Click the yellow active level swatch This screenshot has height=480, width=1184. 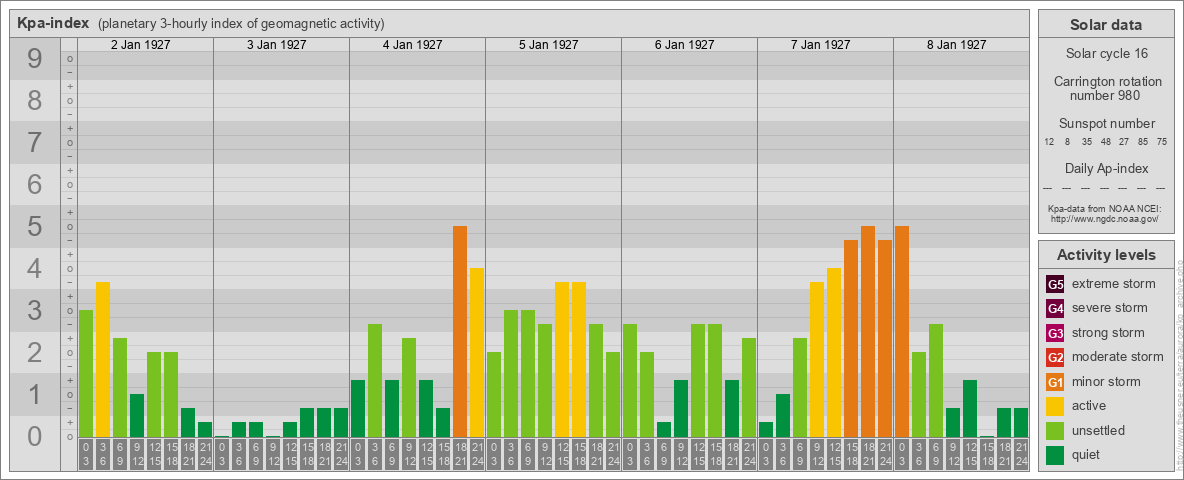click(x=1055, y=406)
